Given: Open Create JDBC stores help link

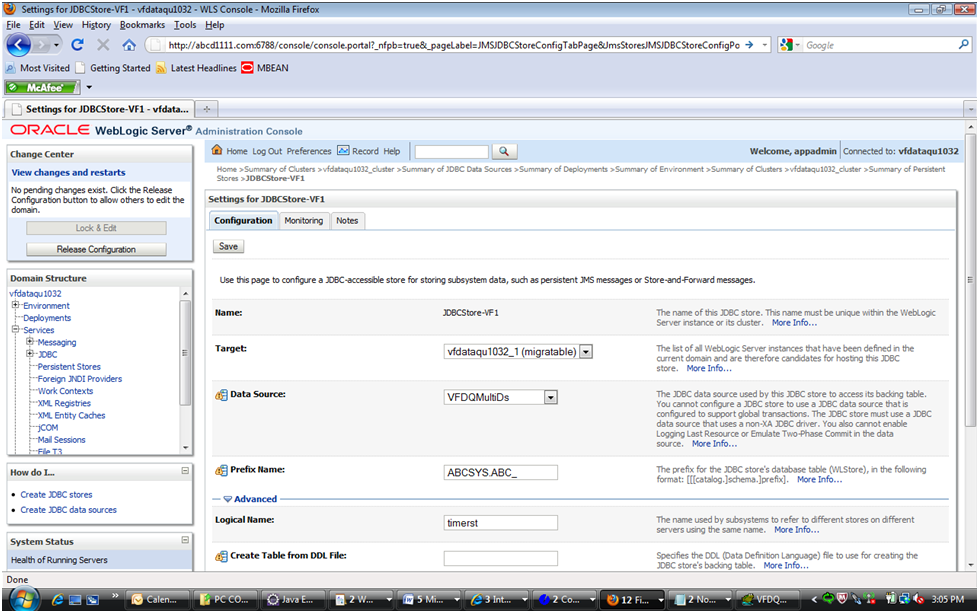Looking at the screenshot, I should tap(56, 494).
